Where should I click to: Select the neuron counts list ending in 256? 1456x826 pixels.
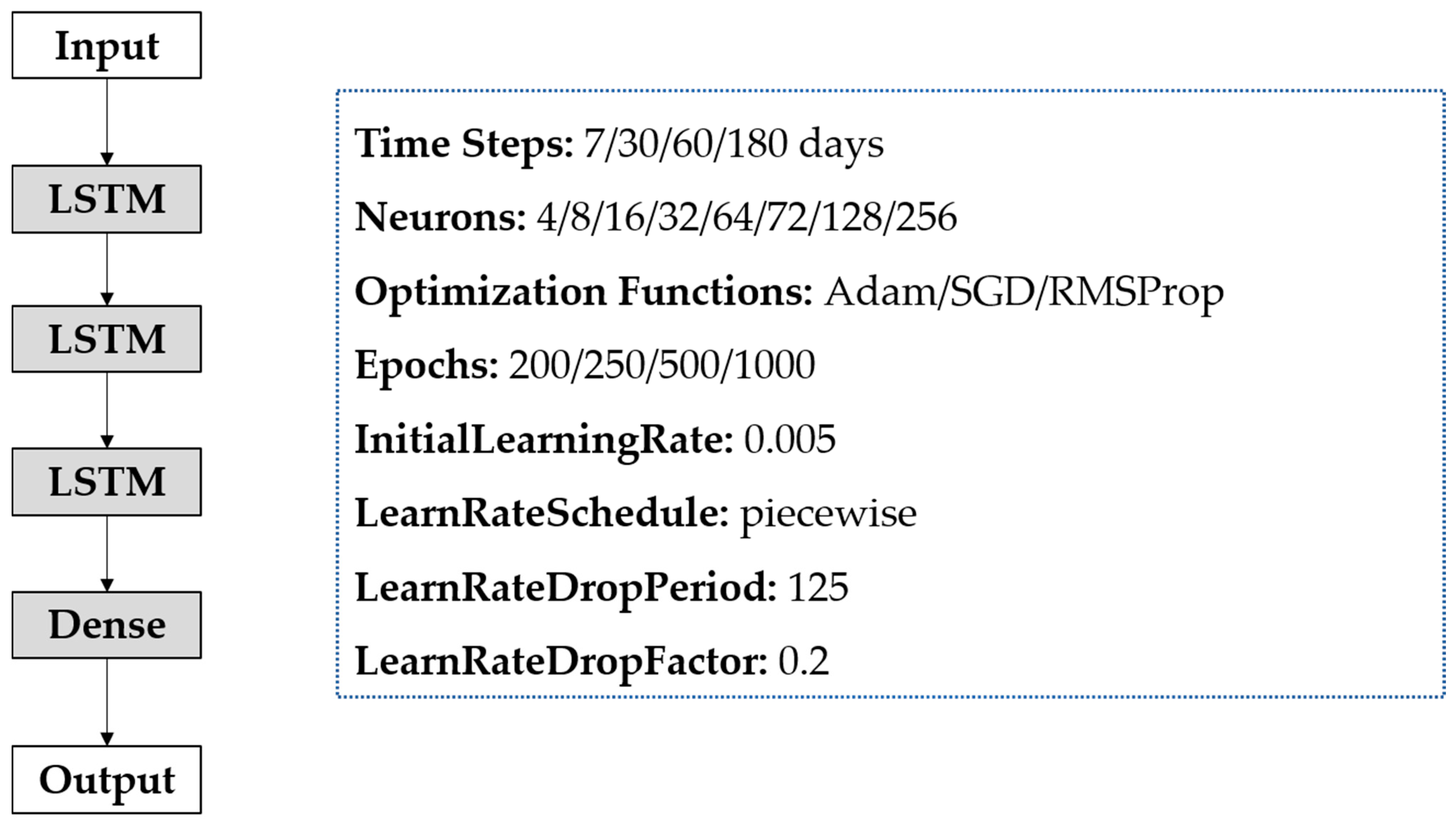[x=747, y=217]
